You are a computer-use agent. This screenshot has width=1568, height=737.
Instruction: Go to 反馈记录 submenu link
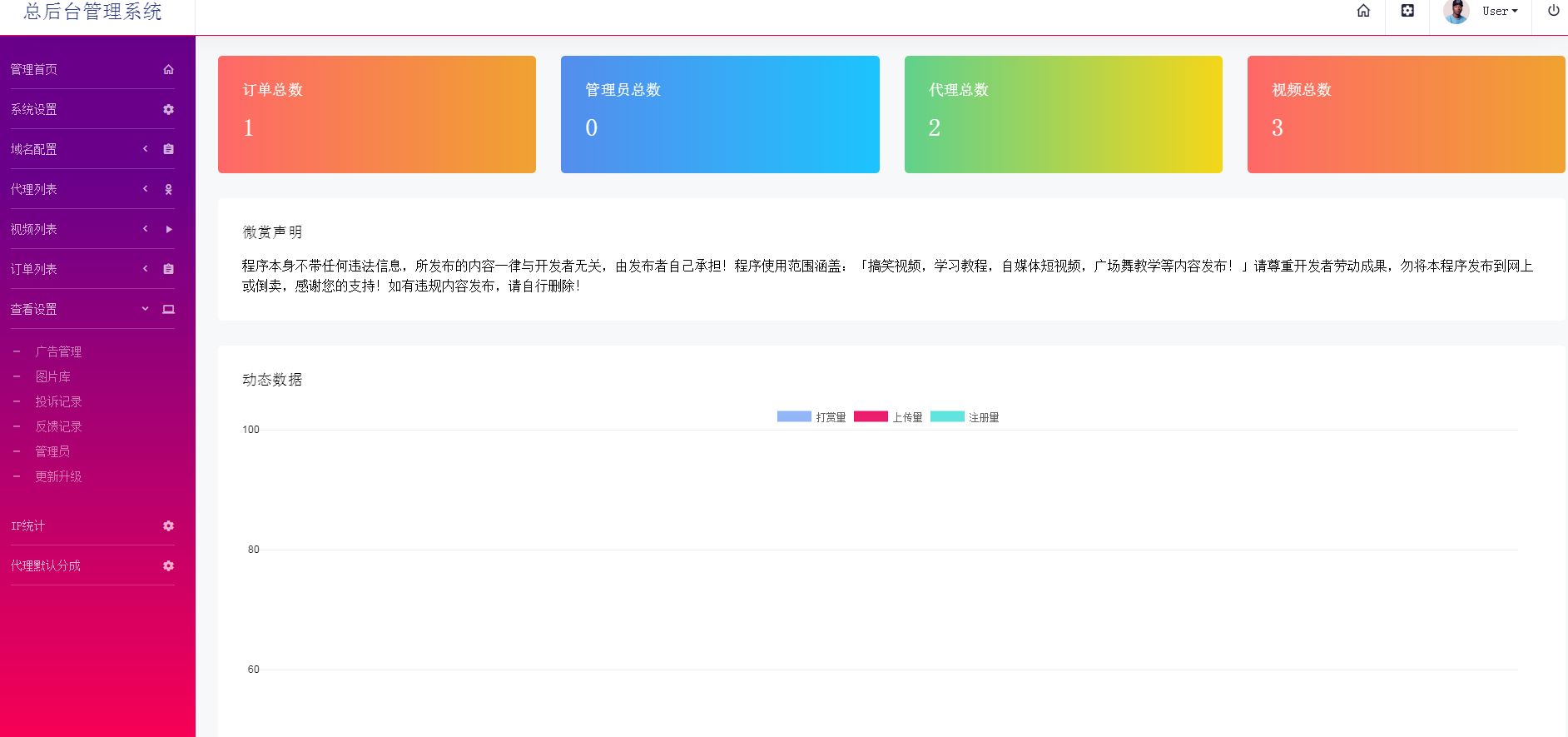pos(58,426)
